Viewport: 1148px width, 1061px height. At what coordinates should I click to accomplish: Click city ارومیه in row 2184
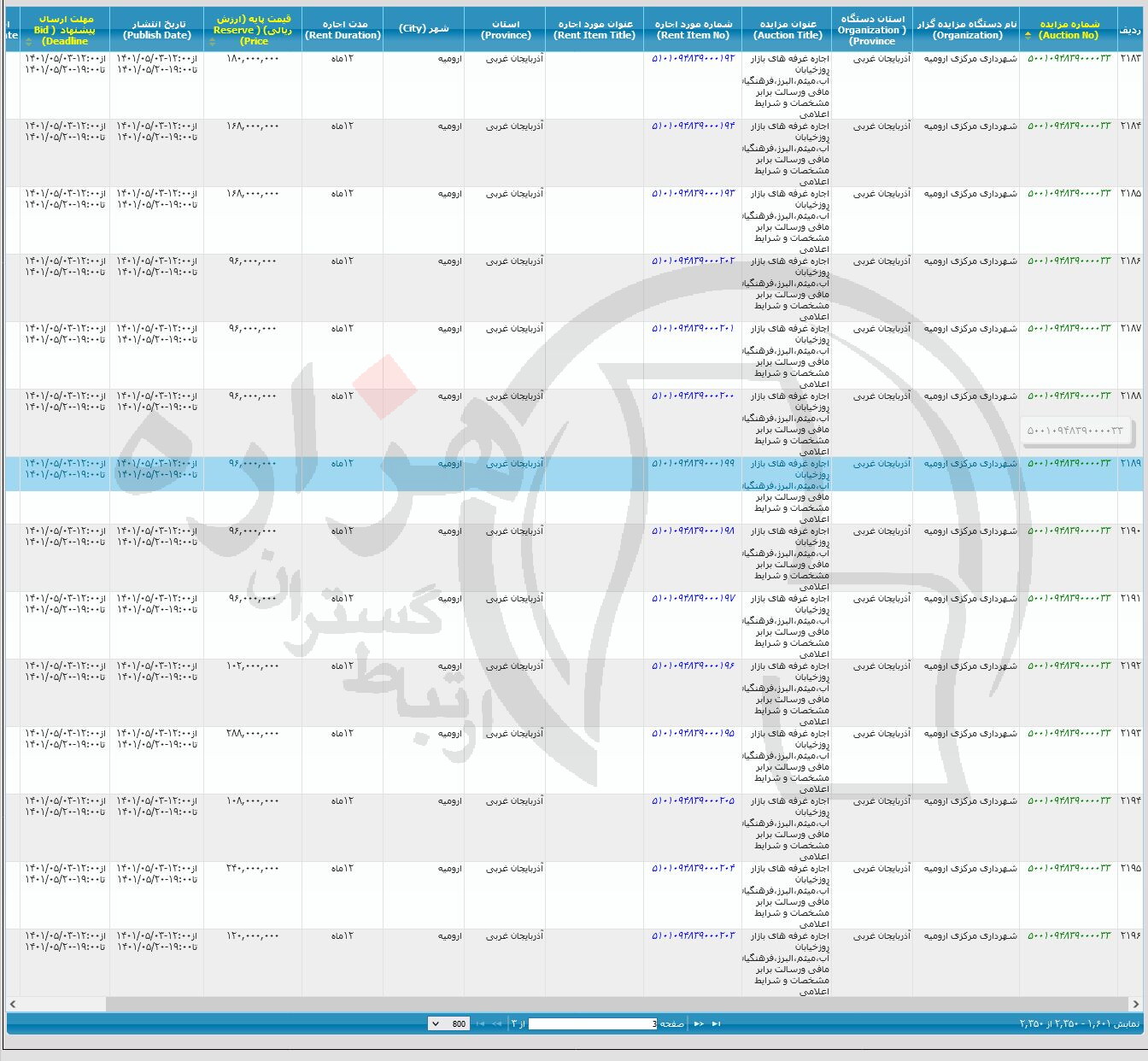point(449,126)
